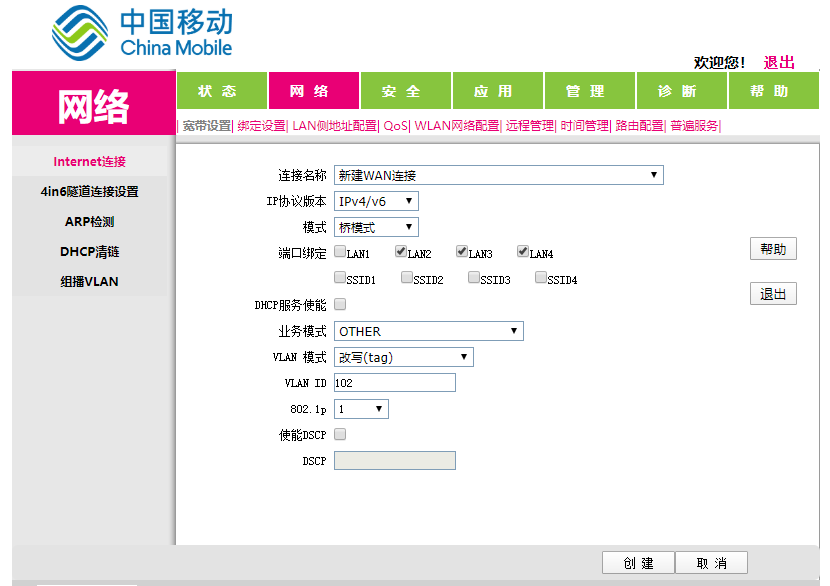Select DHCP清链 in sidebar
Viewport: 830px width, 586px height.
tap(89, 251)
